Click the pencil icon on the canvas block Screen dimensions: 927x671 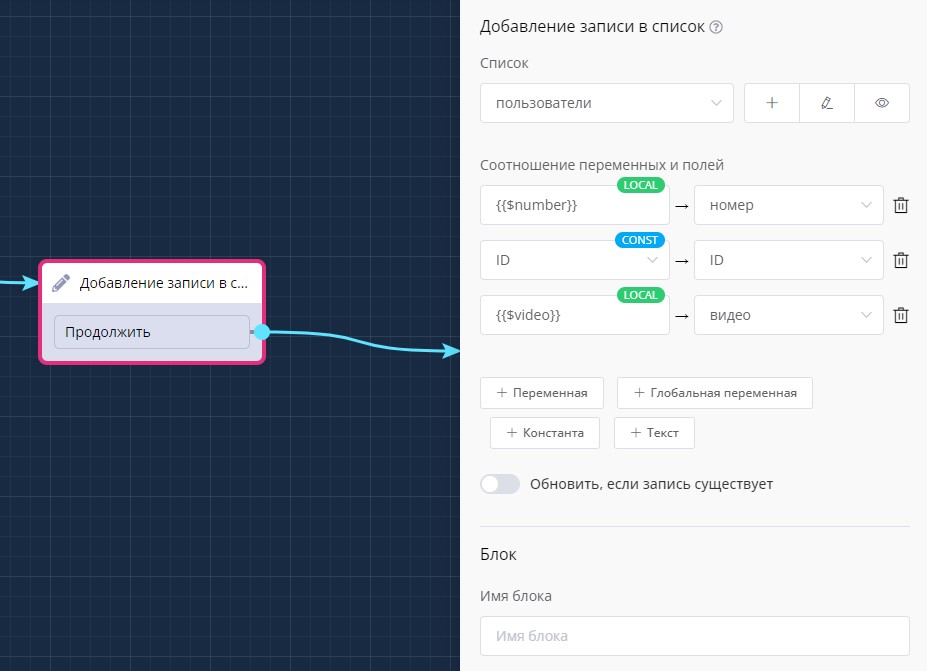click(x=61, y=283)
